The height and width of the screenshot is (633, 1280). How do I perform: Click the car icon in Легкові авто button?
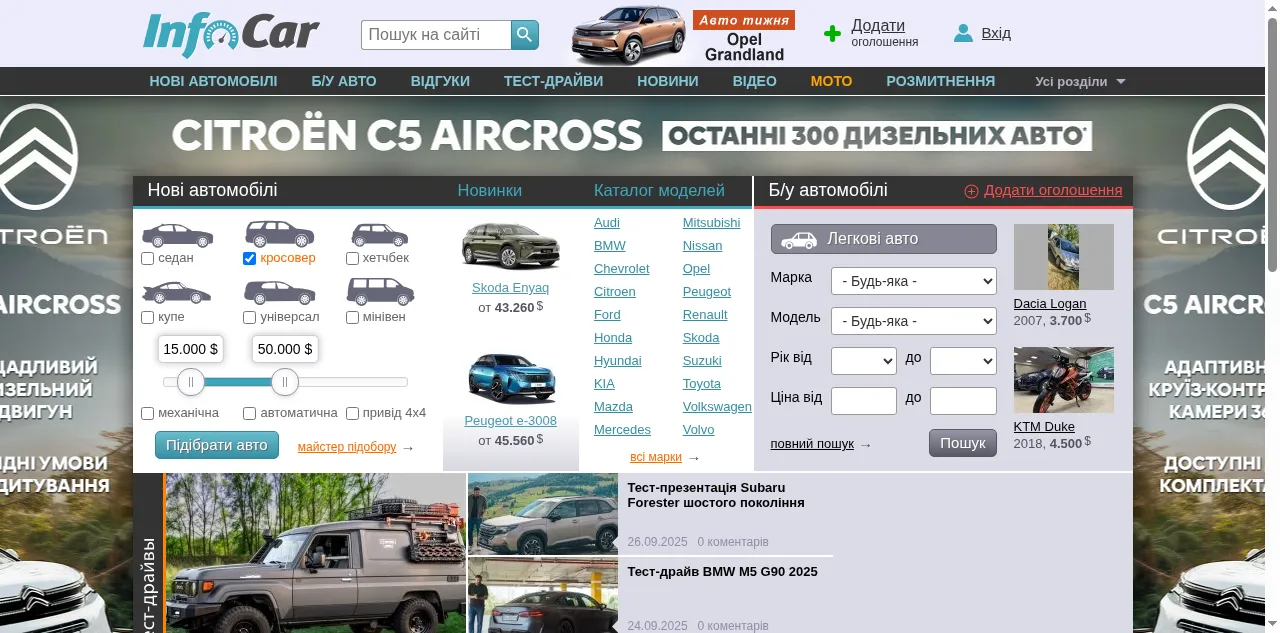pos(799,240)
